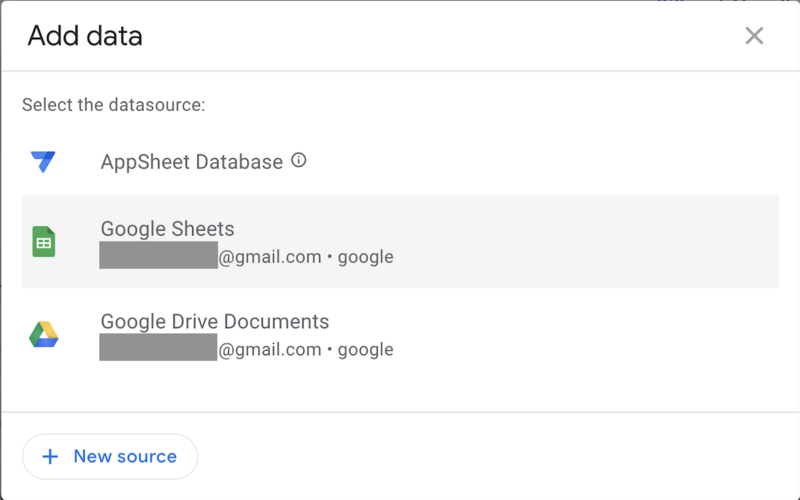
Task: Pick the Google Drive Documents title
Action: [215, 321]
